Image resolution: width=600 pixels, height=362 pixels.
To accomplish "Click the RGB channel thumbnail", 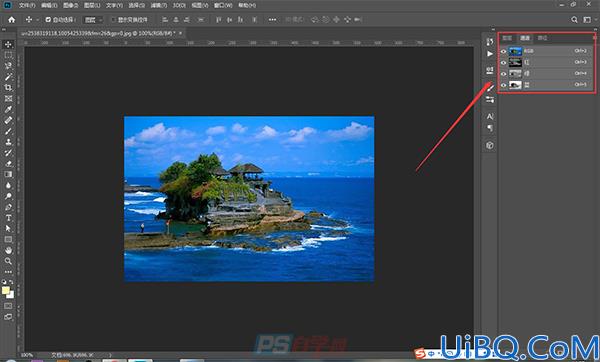I will click(x=515, y=51).
